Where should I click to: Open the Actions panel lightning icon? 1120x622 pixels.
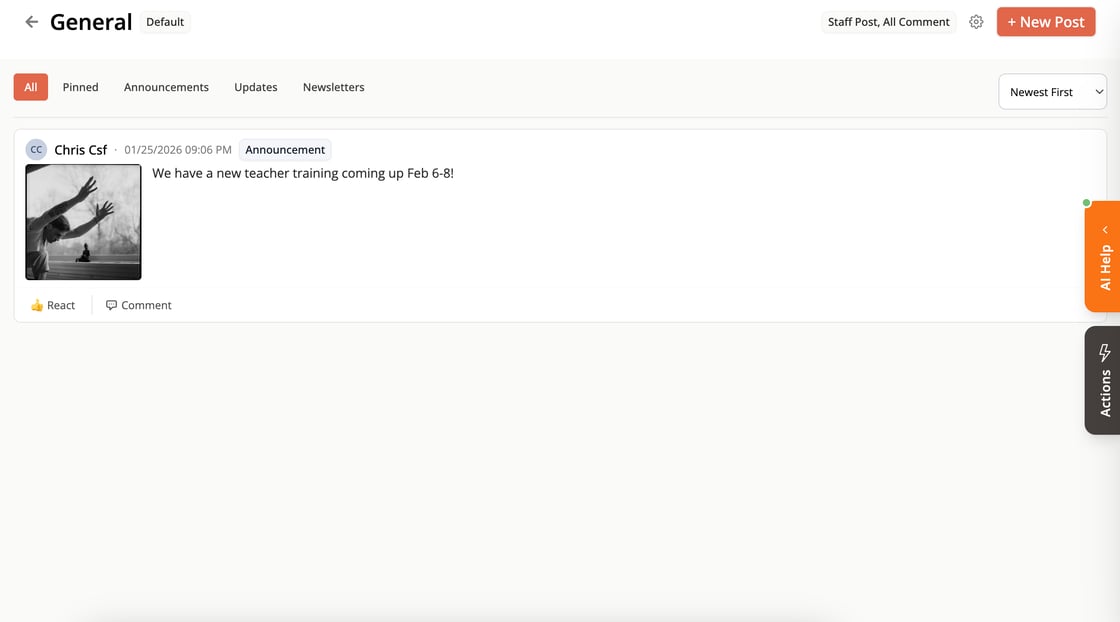pyautogui.click(x=1104, y=352)
